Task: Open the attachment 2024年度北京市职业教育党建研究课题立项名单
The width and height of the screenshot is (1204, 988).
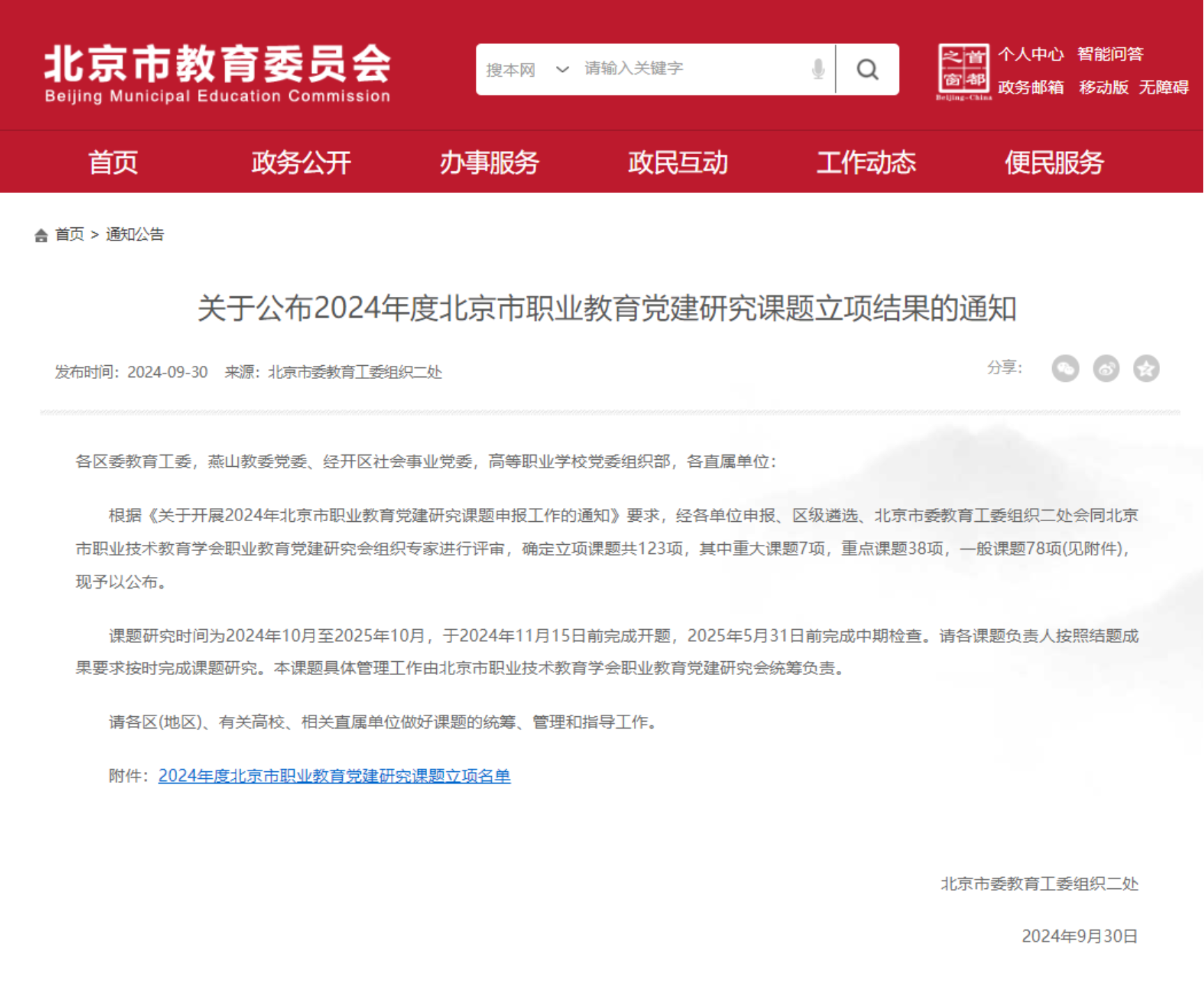Action: click(334, 775)
